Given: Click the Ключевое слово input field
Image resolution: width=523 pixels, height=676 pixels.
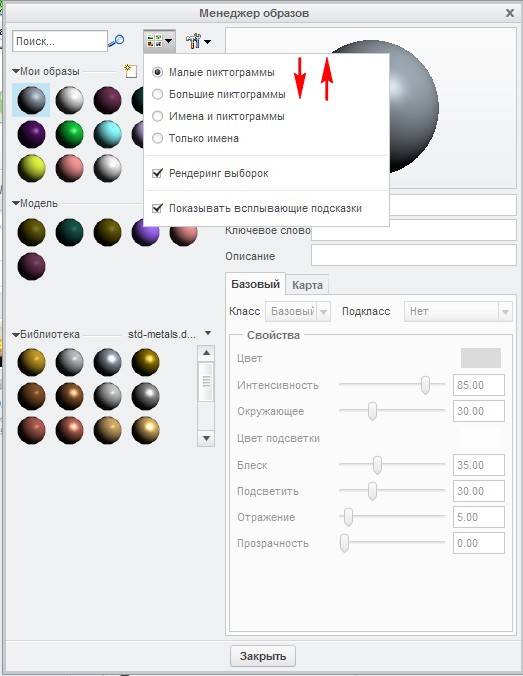Looking at the screenshot, I should [414, 230].
